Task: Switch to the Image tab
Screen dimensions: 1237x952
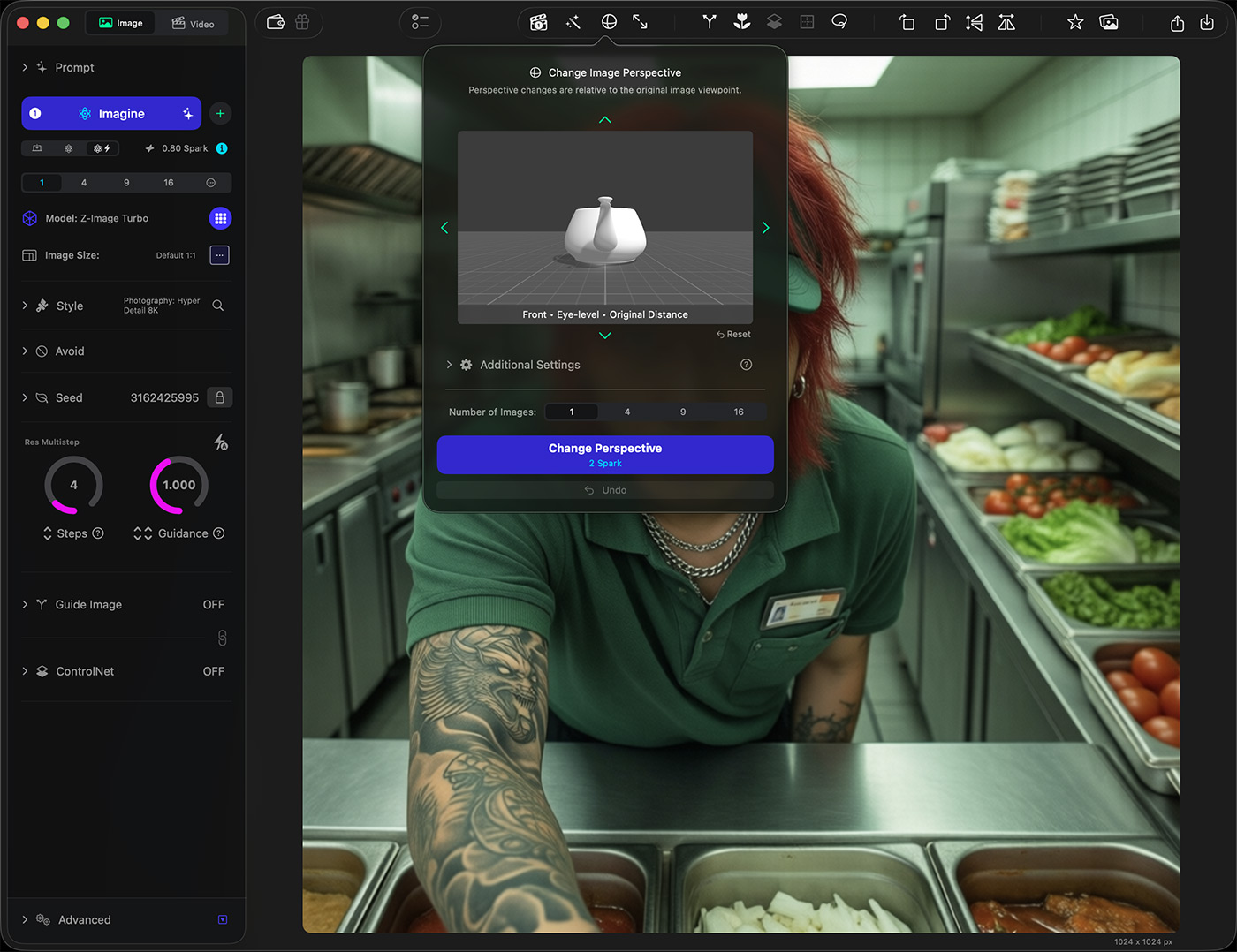Action: point(121,23)
